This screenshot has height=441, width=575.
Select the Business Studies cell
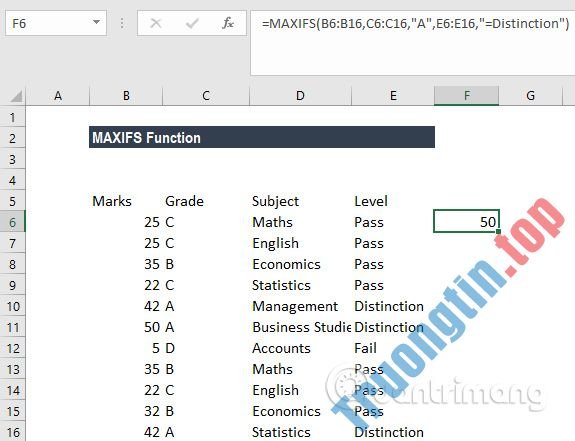click(x=300, y=327)
